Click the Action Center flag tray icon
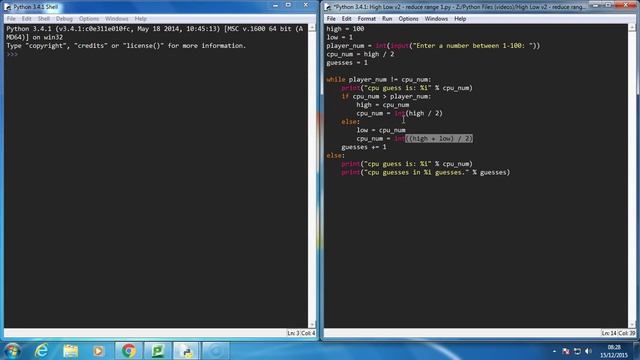 [566, 351]
